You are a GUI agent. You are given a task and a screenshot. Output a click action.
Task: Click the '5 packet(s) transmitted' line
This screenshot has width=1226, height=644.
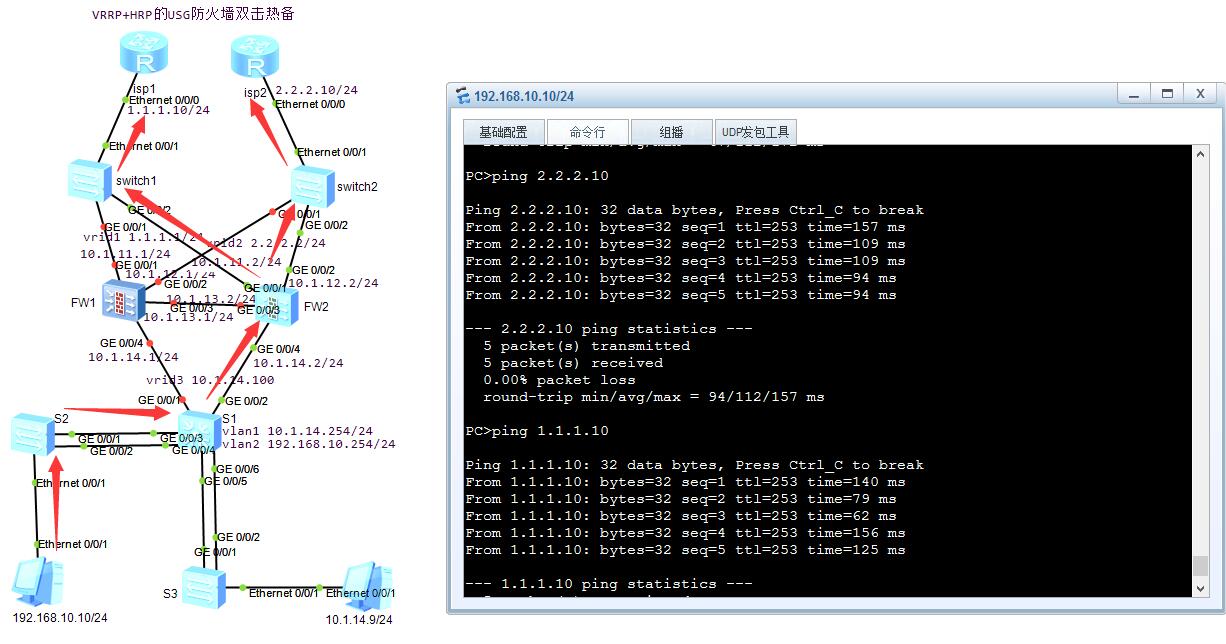coord(587,346)
